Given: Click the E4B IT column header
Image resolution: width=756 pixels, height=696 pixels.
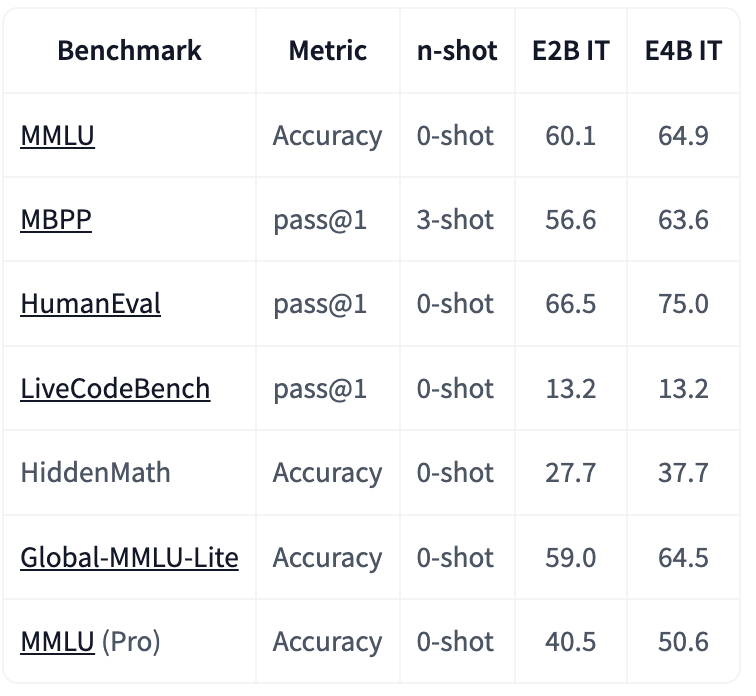Looking at the screenshot, I should pos(684,50).
